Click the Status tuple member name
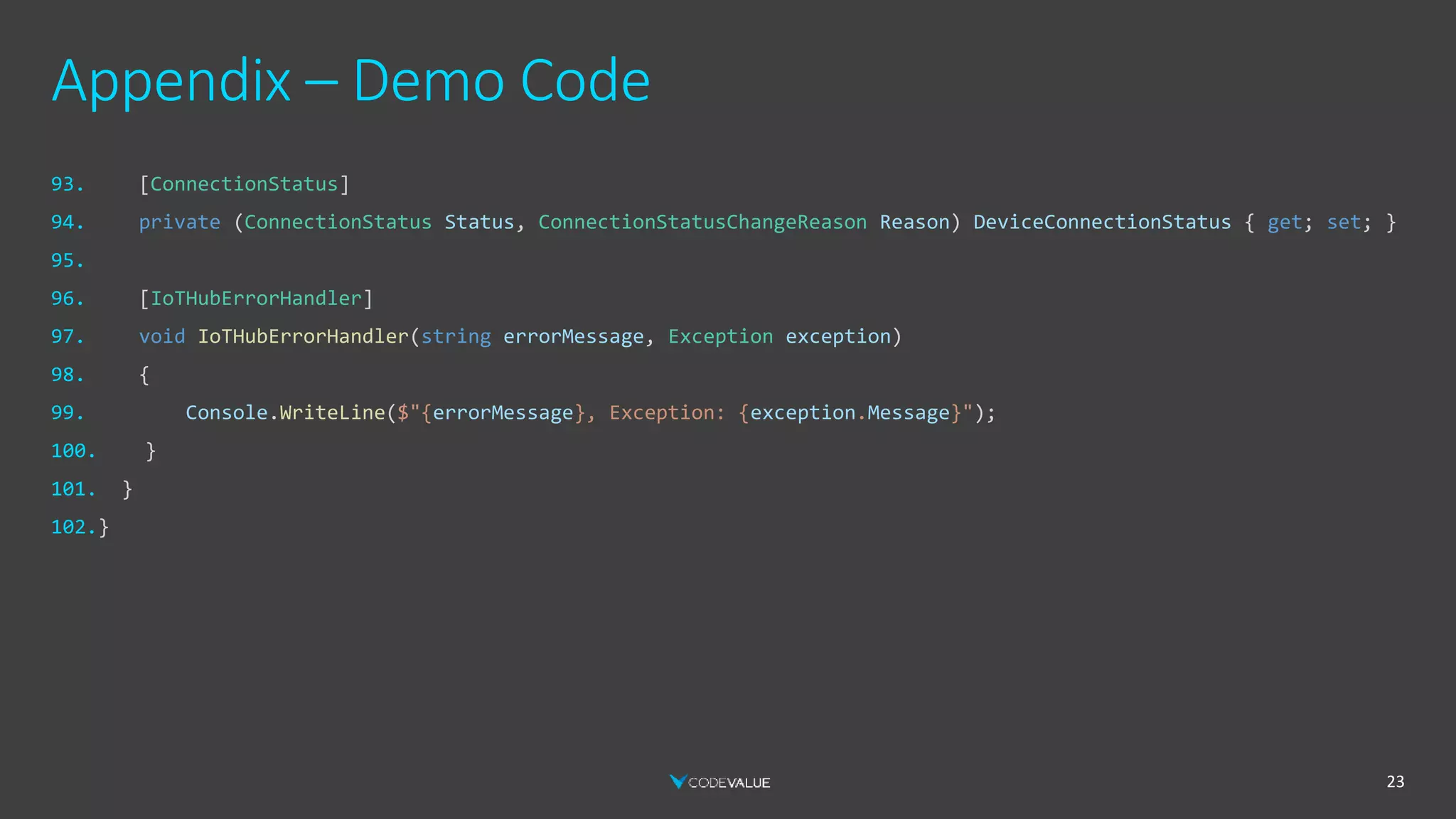This screenshot has width=1456, height=819. tap(479, 223)
